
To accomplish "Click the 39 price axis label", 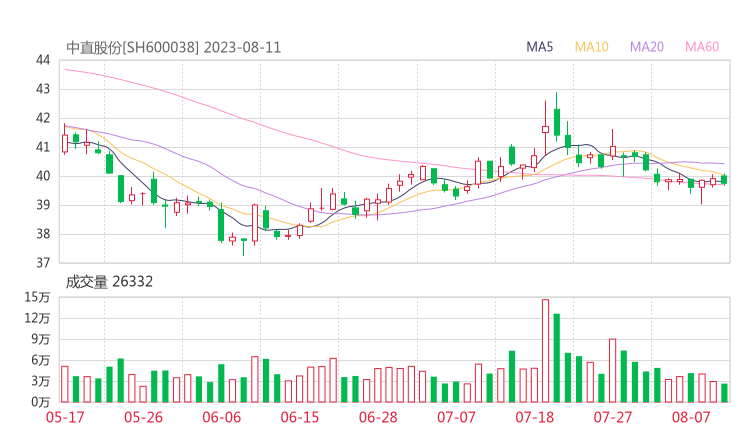I will coord(42,205).
